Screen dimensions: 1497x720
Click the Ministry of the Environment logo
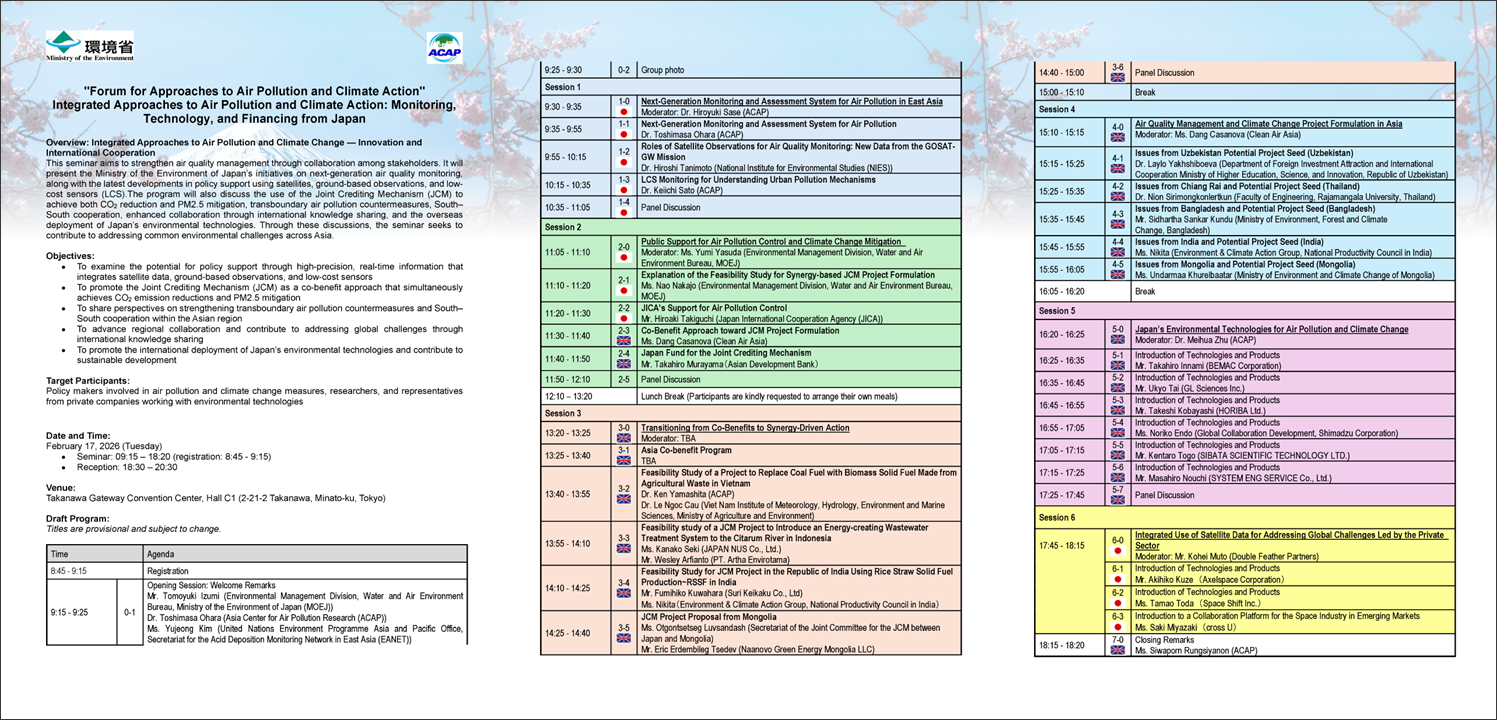(90, 46)
